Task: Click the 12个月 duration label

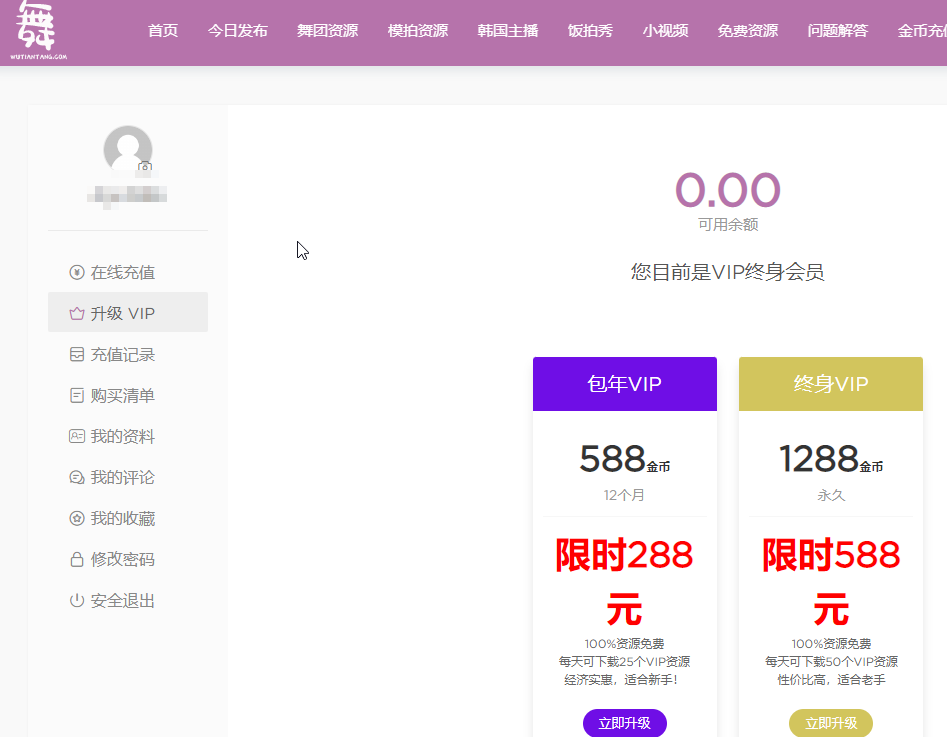Action: (624, 495)
